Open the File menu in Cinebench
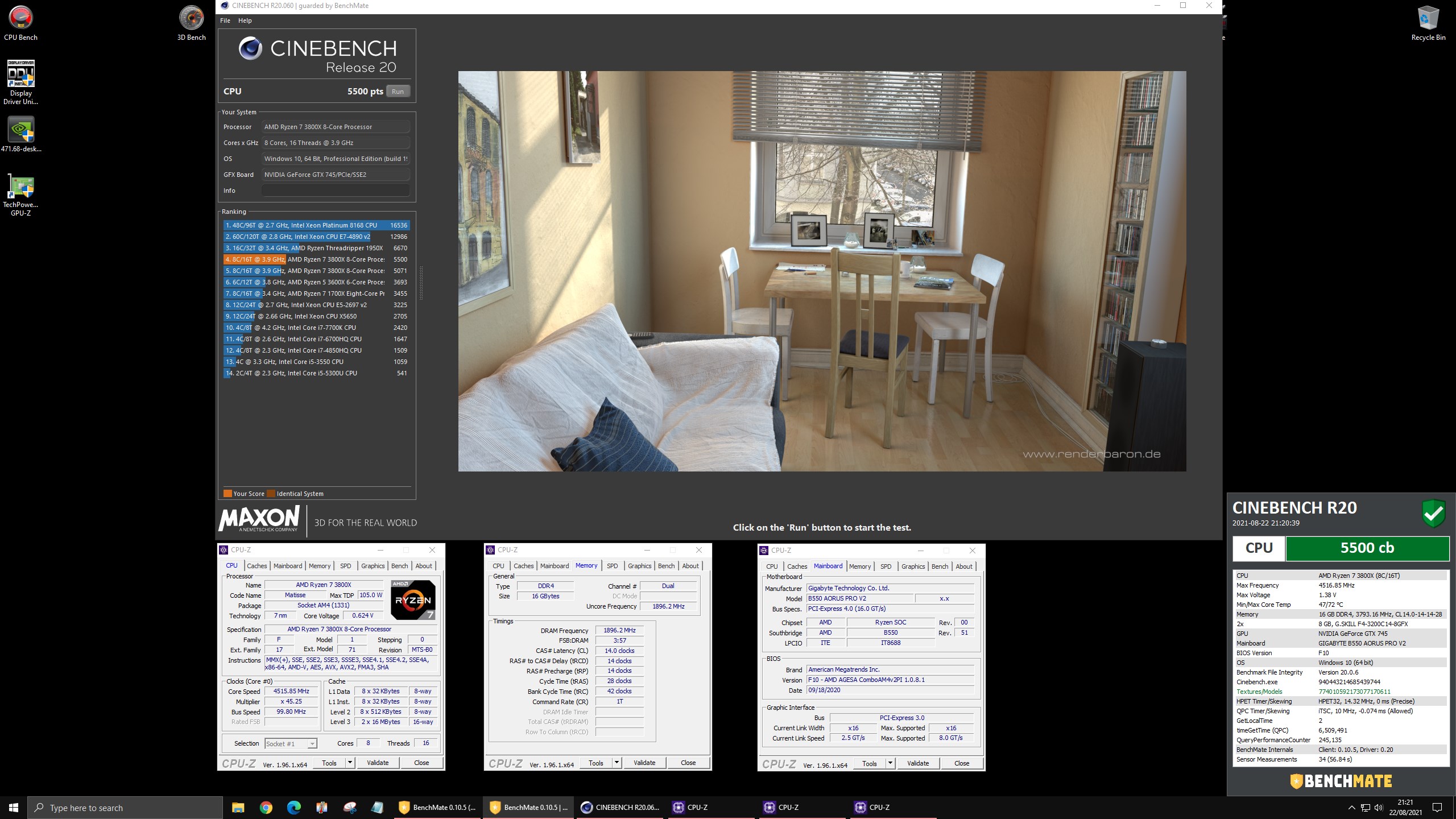 (x=225, y=20)
